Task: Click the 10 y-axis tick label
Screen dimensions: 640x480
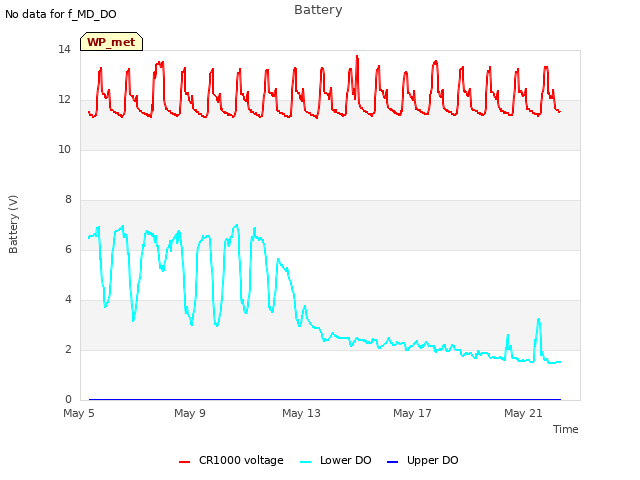Action: pos(64,150)
